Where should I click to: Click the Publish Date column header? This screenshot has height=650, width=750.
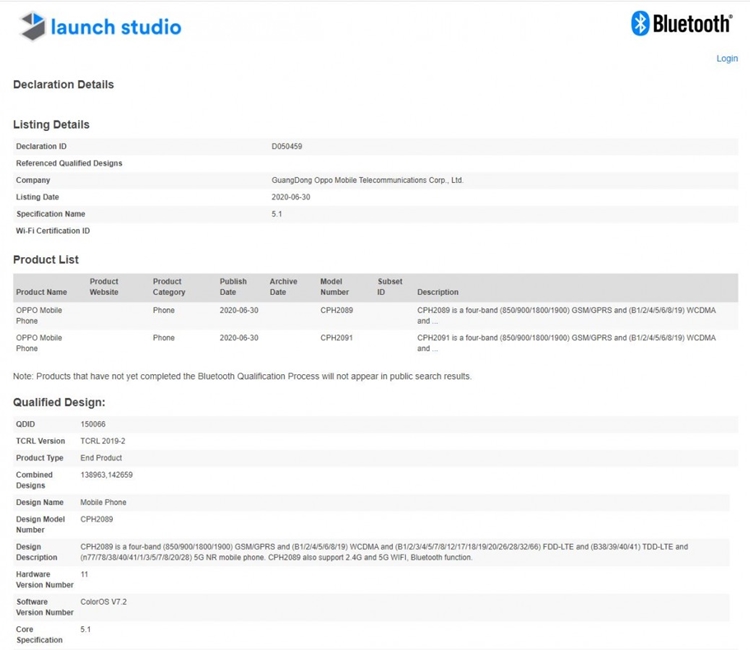tap(233, 286)
